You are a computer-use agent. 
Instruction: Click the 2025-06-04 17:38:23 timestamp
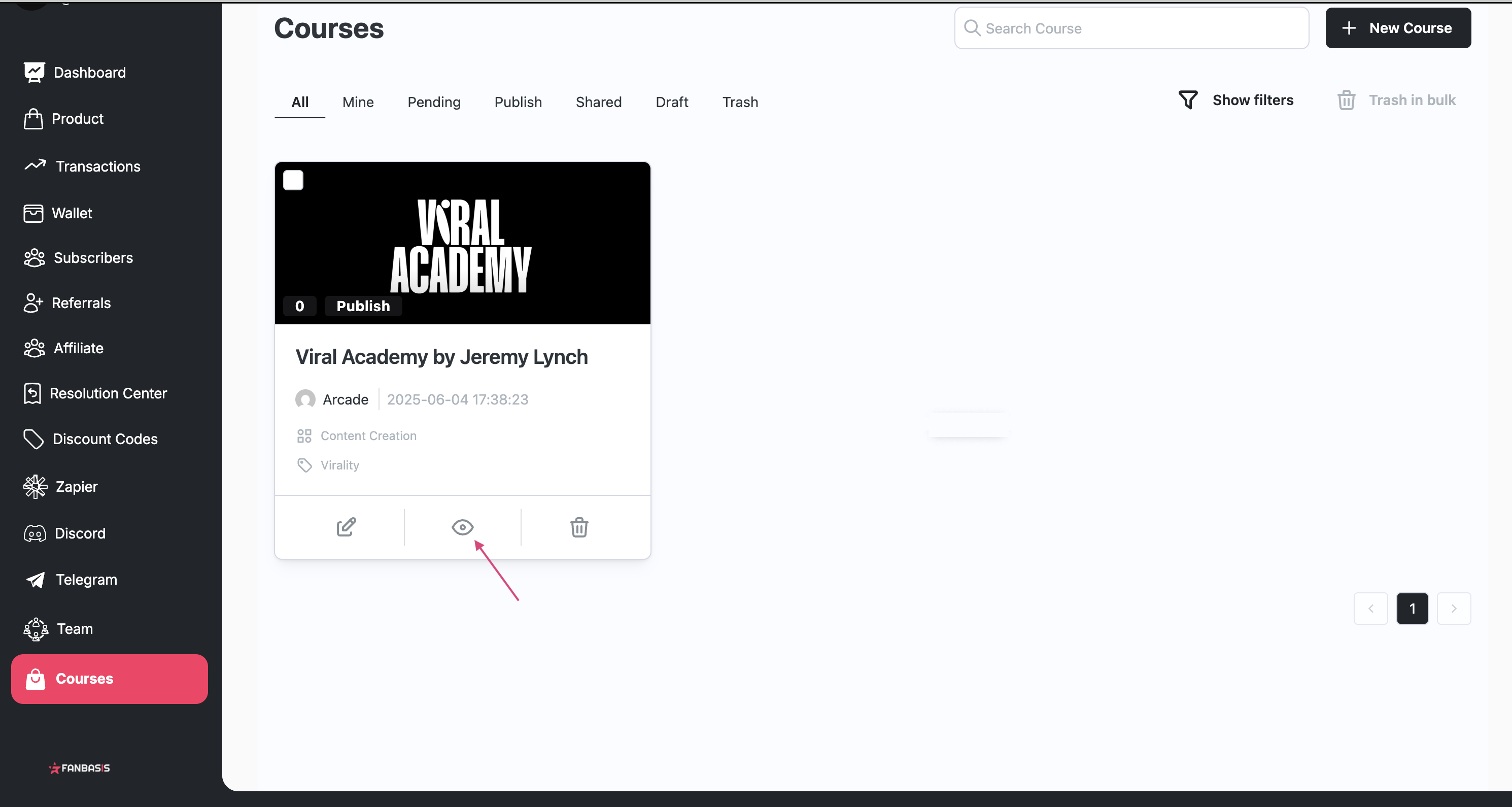click(457, 399)
